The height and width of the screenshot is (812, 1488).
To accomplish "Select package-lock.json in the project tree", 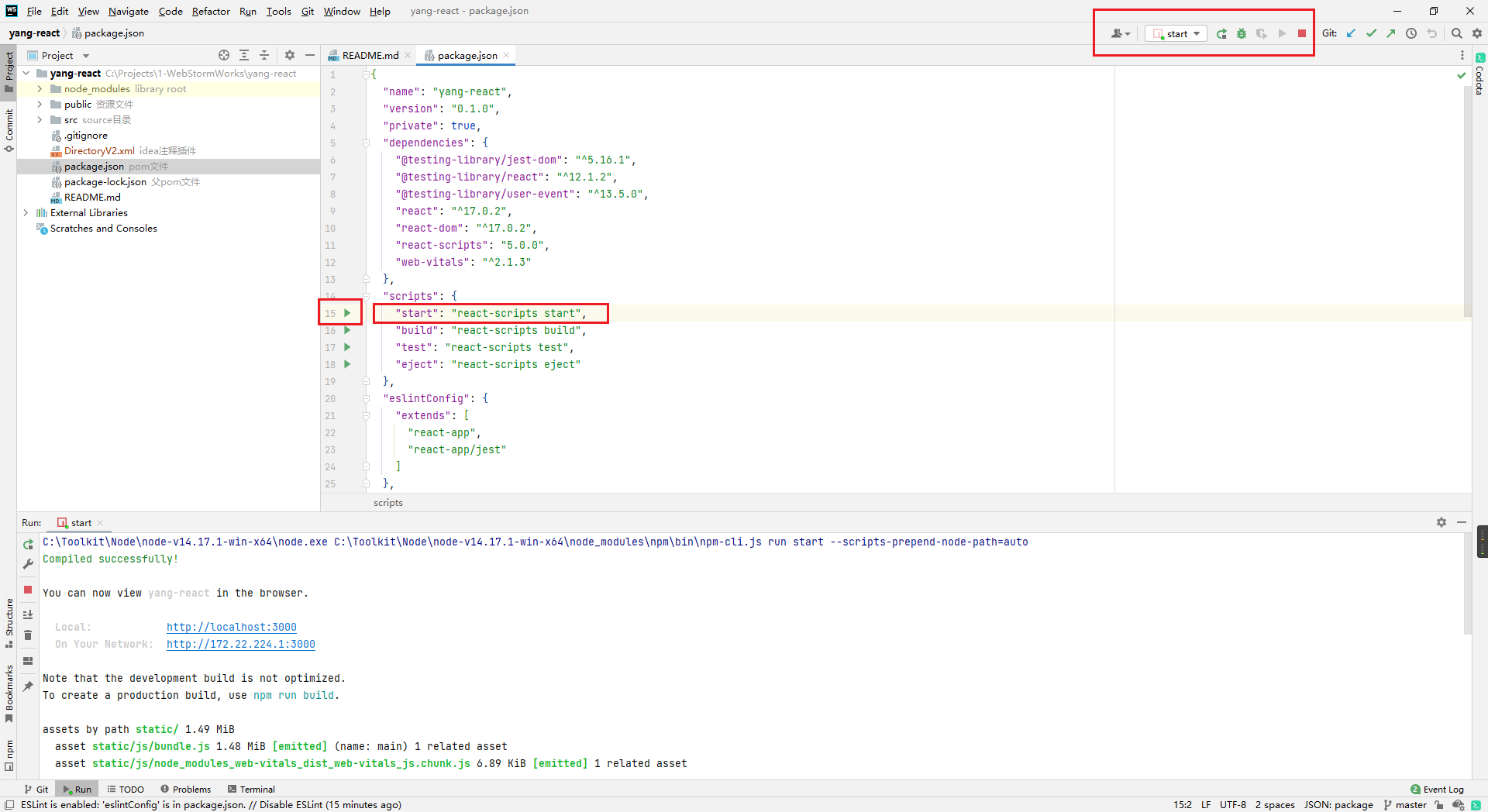I will (105, 181).
